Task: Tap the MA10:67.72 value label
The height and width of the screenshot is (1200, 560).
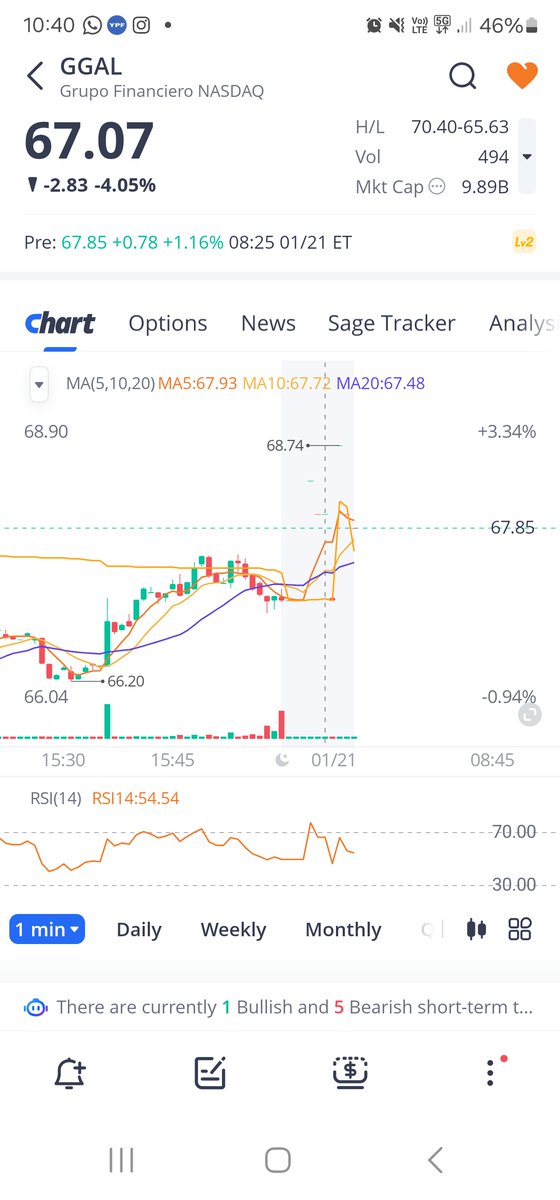Action: pos(287,383)
